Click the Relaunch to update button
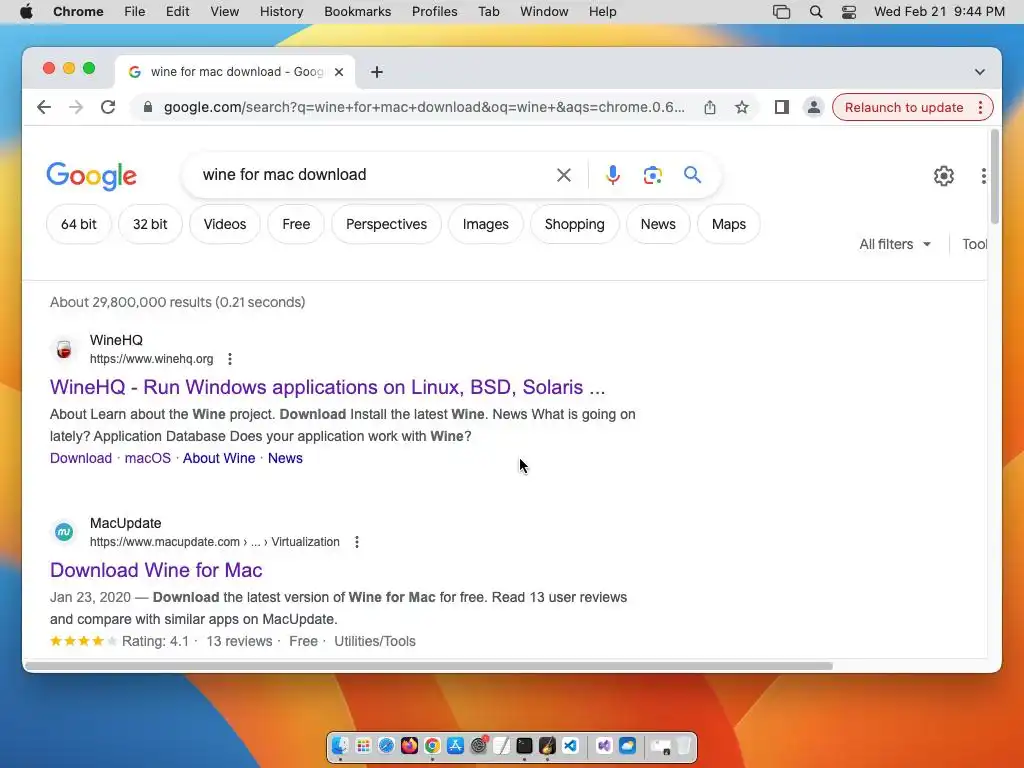Screen dimensions: 1024x768 (x=904, y=107)
